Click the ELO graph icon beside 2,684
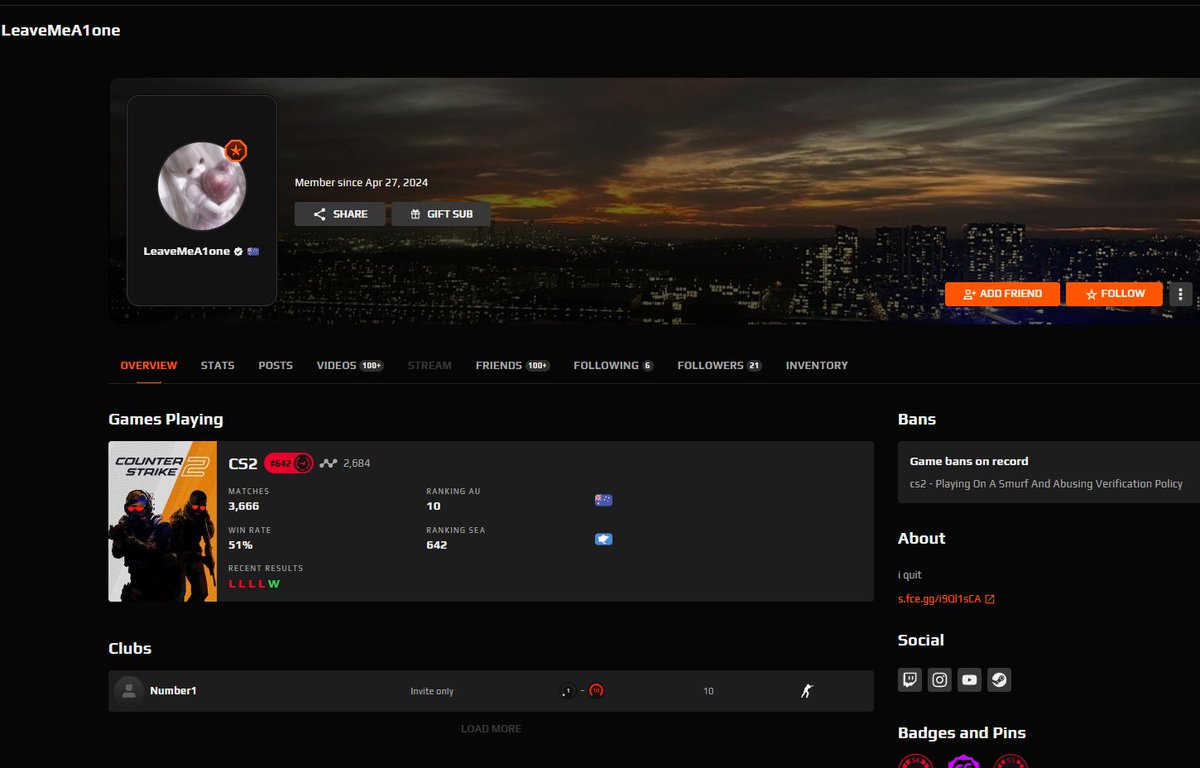The width and height of the screenshot is (1200, 768). [328, 463]
